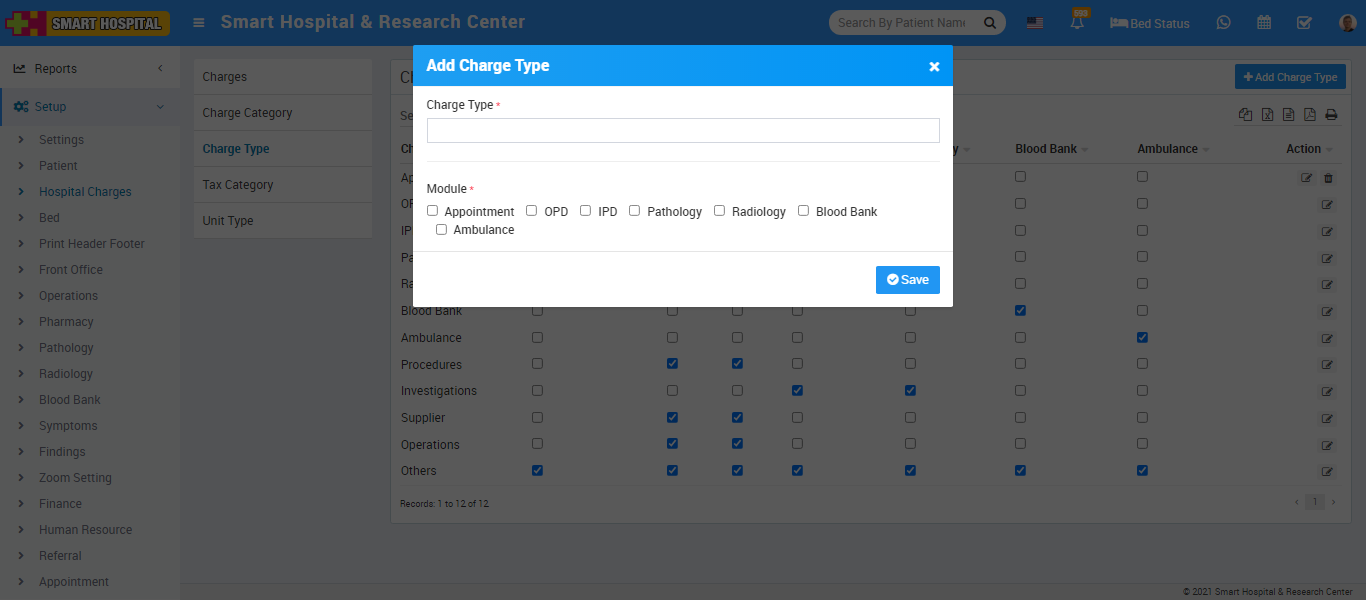The height and width of the screenshot is (600, 1366).
Task: Check the Appointment module checkbox
Action: tap(433, 211)
